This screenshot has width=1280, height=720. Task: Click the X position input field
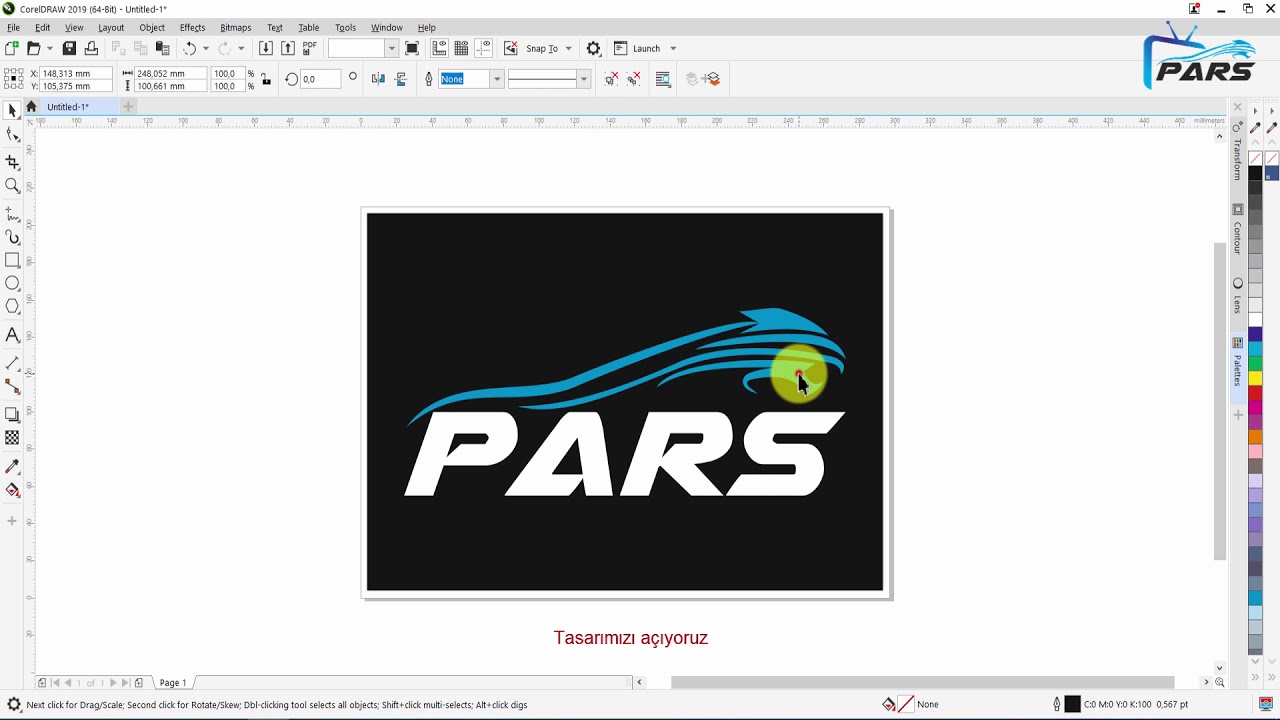click(77, 73)
